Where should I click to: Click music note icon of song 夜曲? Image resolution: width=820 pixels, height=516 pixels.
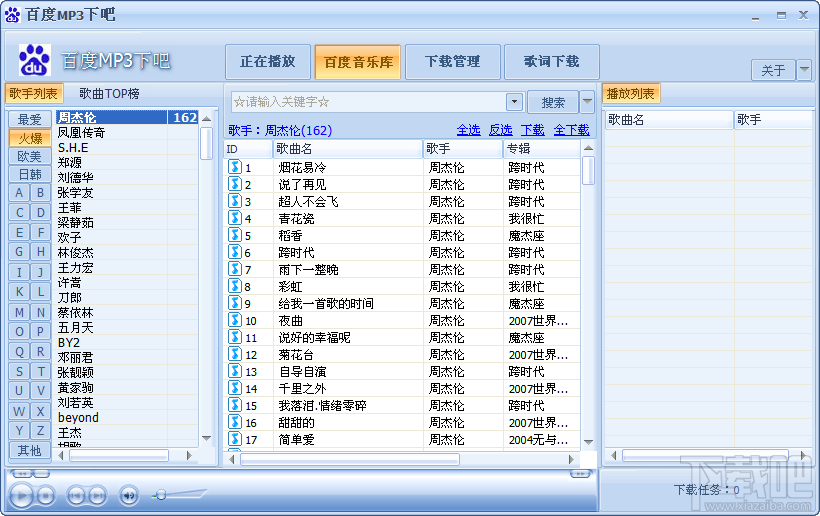[235, 320]
